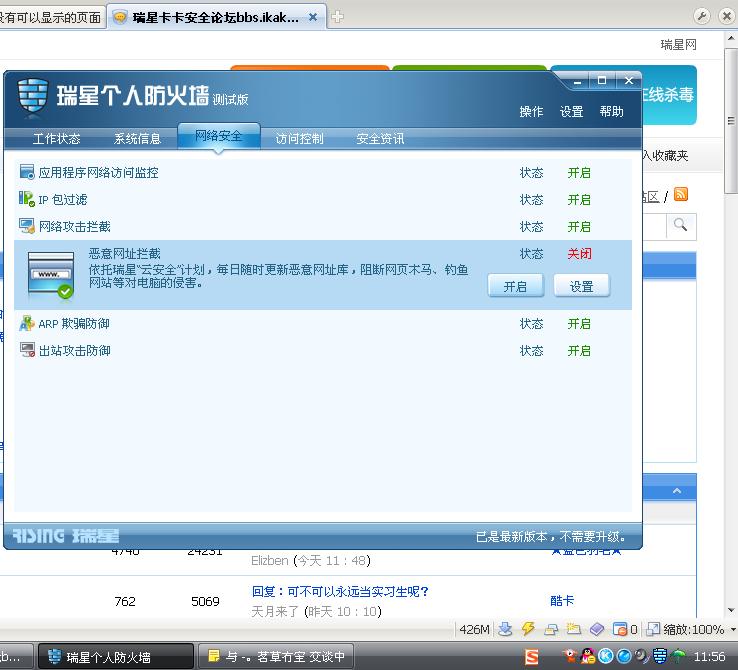The height and width of the screenshot is (670, 738).
Task: Click the IP 包过滤 row text
Action: tap(63, 199)
